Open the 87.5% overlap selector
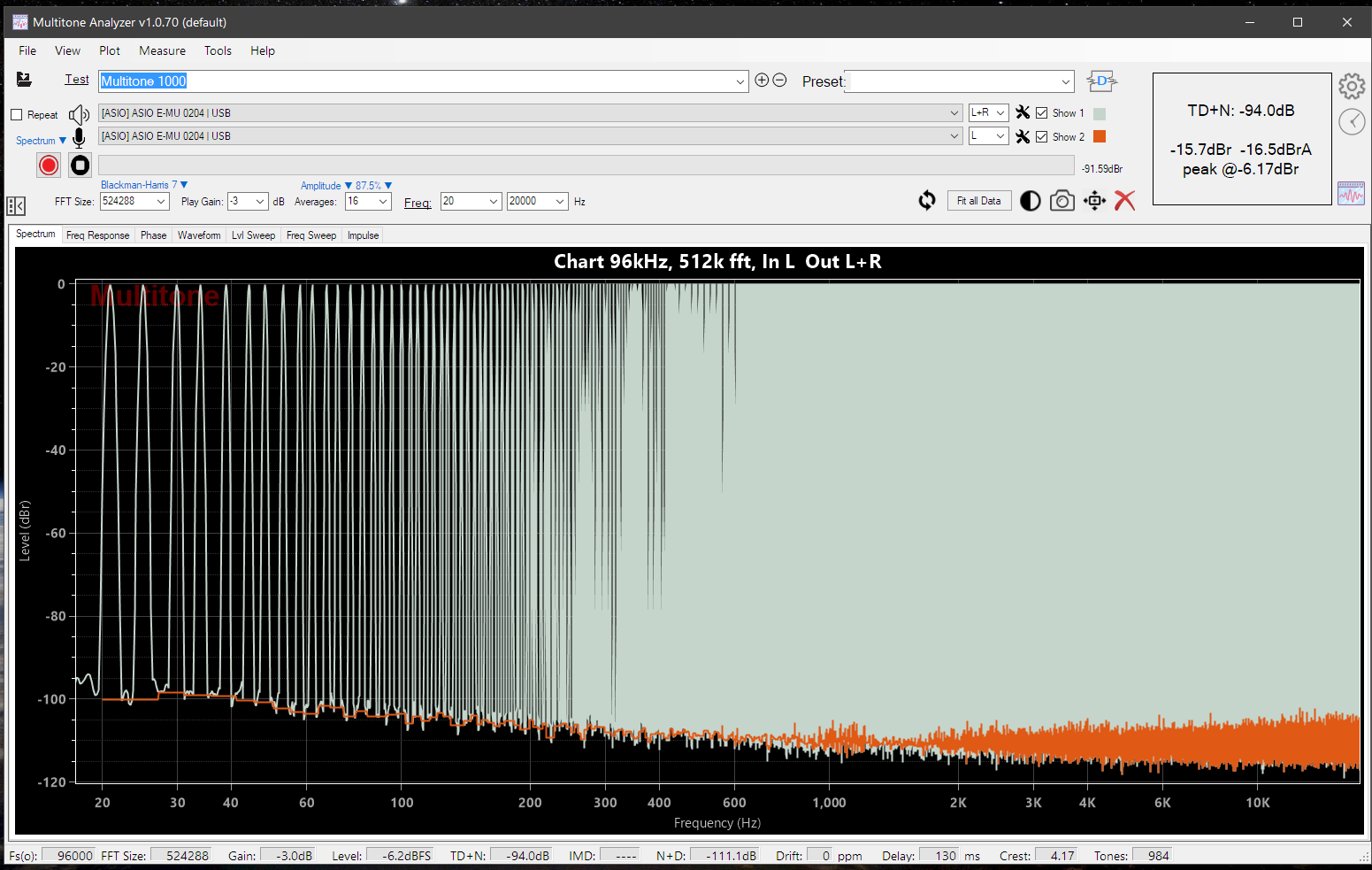This screenshot has height=870, width=1372. tap(373, 186)
